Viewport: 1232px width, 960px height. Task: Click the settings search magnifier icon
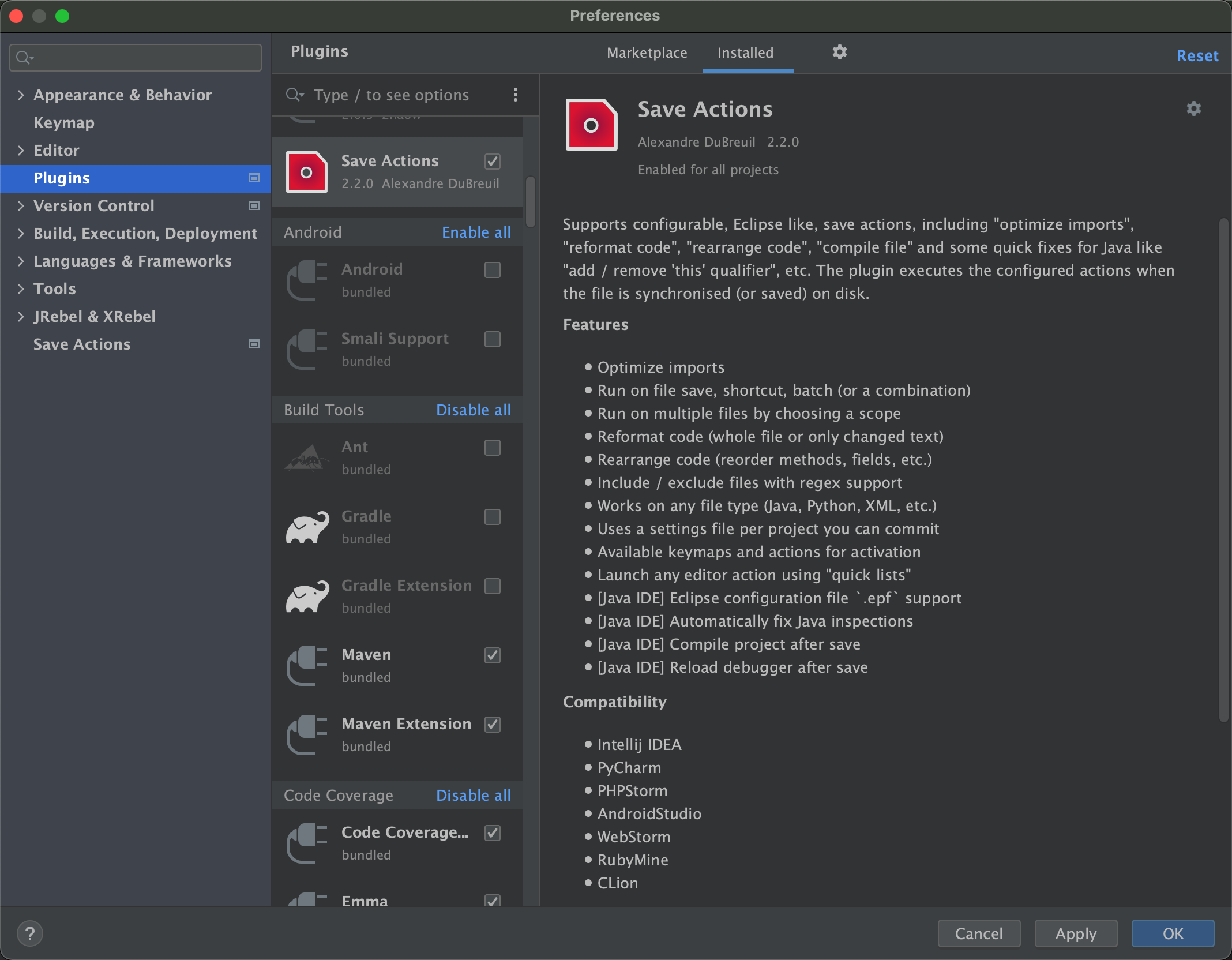click(25, 58)
